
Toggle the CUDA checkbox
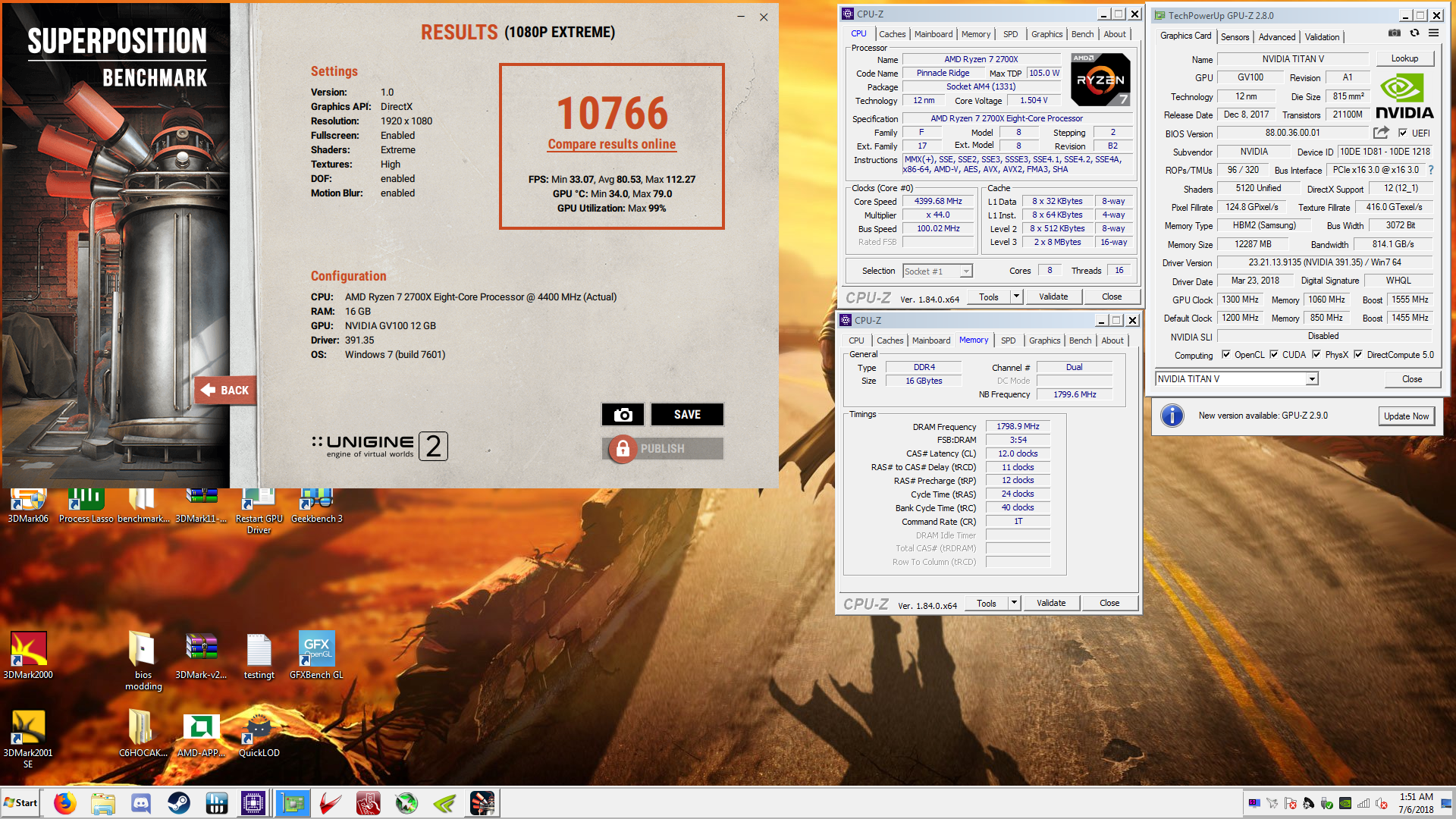[x=1274, y=354]
